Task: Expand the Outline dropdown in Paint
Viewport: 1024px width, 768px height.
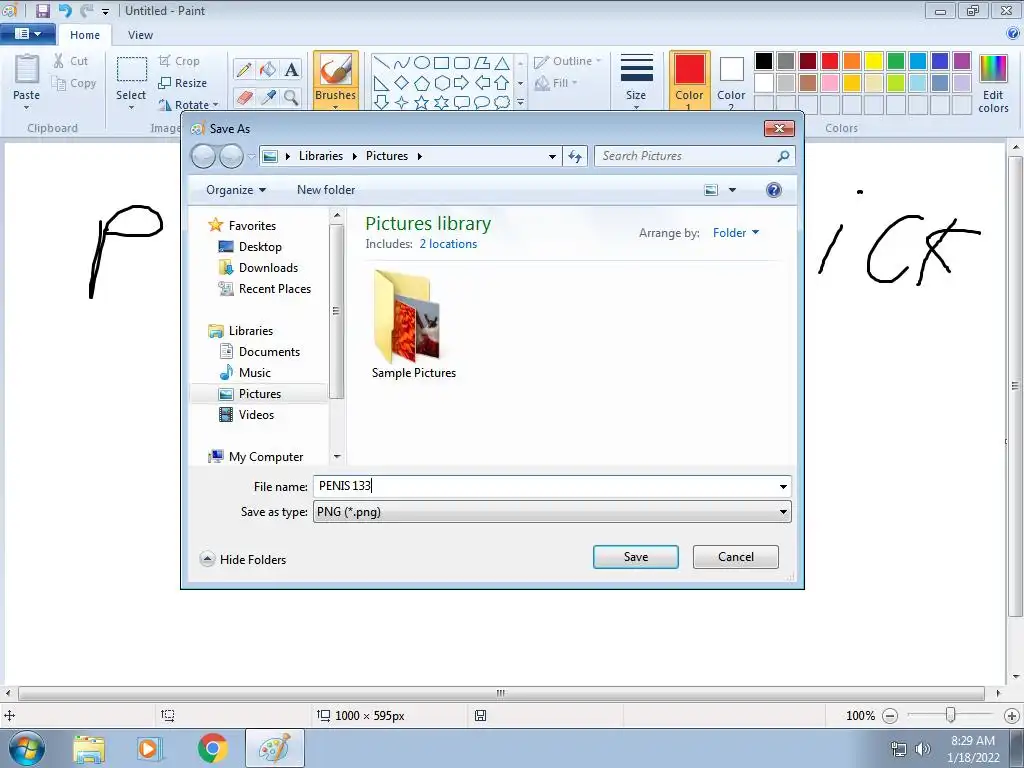Action: [x=568, y=61]
